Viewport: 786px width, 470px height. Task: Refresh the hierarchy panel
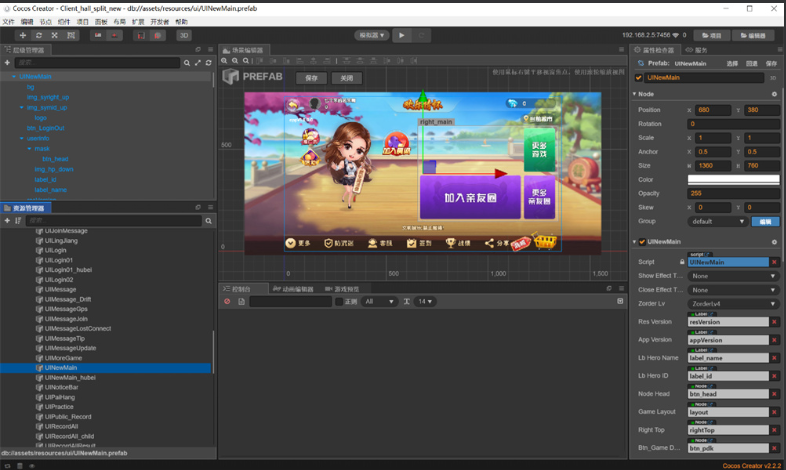pyautogui.click(x=209, y=63)
